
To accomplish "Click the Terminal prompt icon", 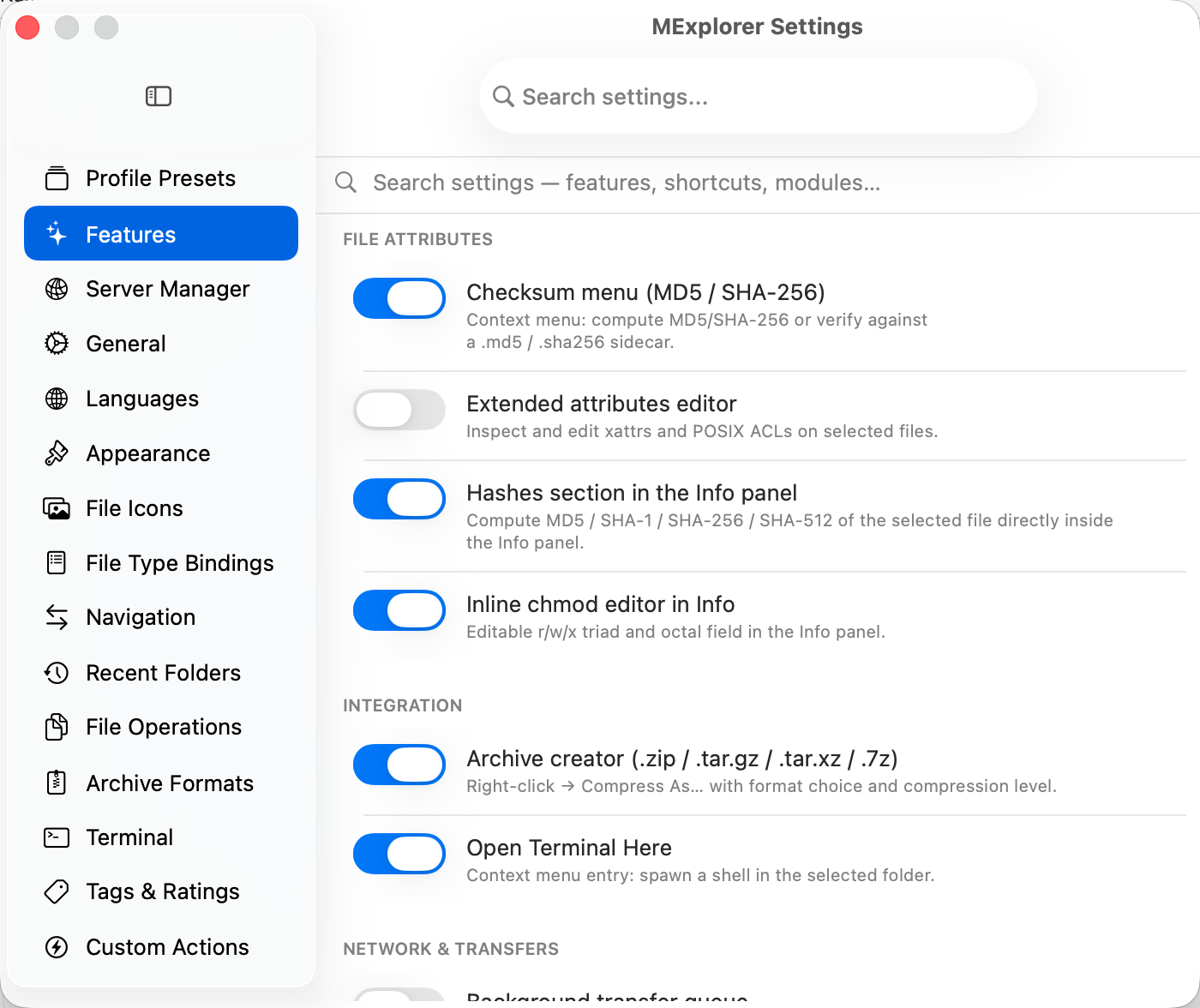I will [x=57, y=837].
